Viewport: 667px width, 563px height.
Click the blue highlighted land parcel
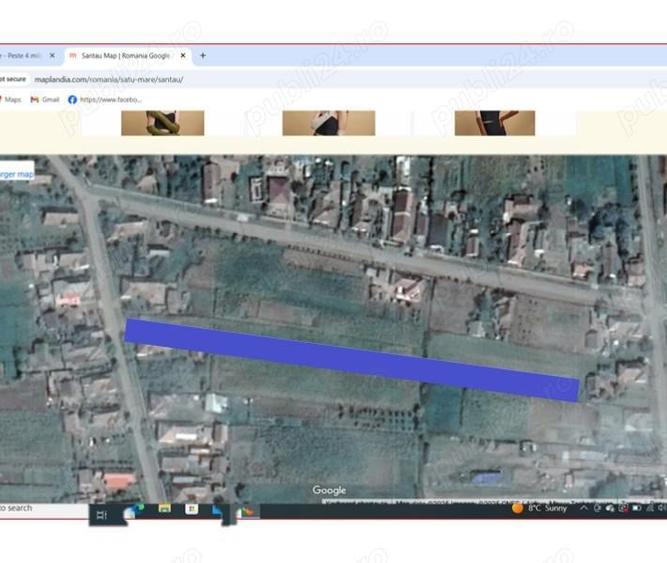click(352, 360)
